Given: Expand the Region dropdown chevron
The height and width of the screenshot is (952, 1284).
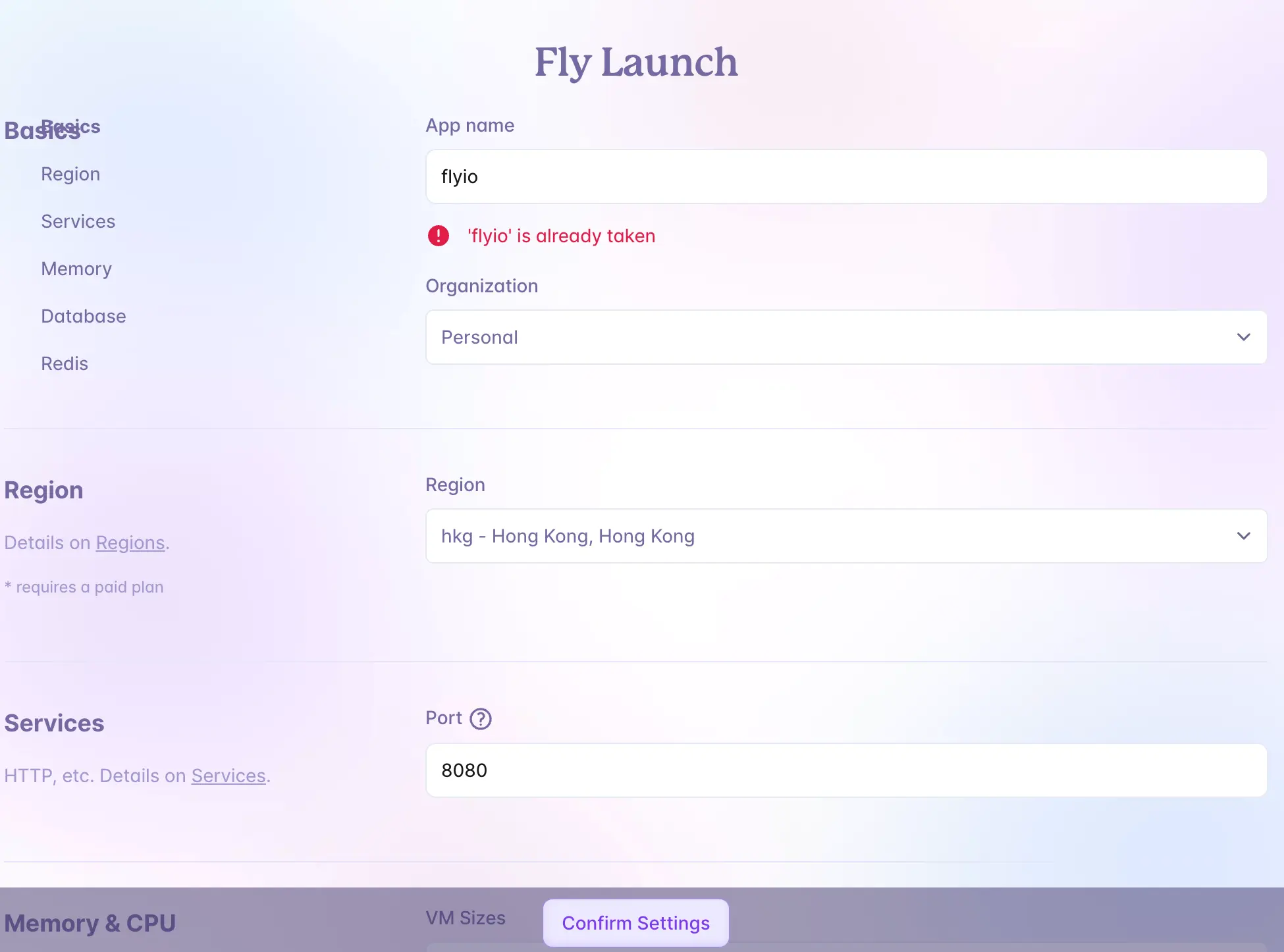Looking at the screenshot, I should click(x=1243, y=536).
